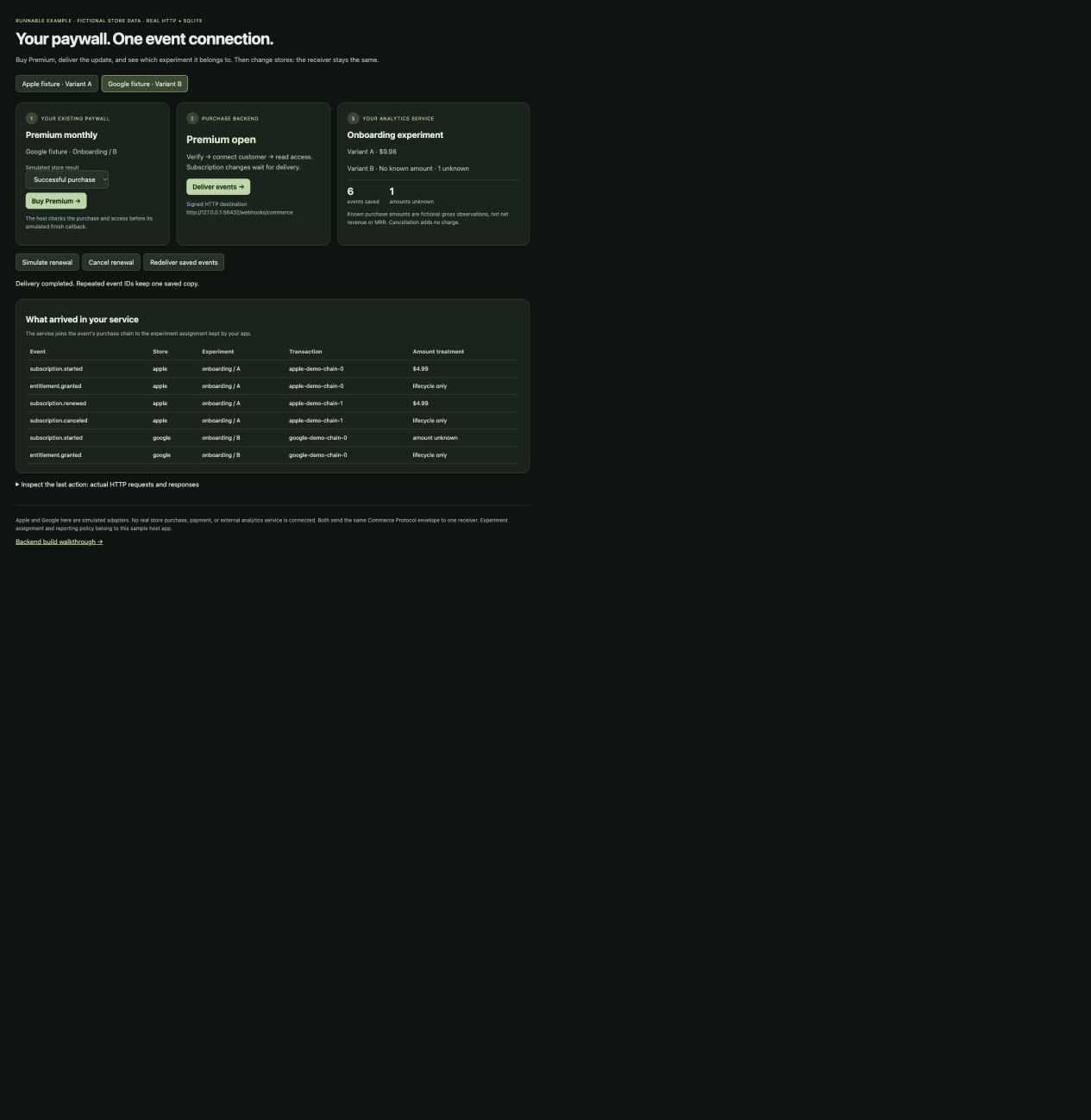Click Google fixture · Onboarding / B text
Screen dimensions: 1091x1120
point(71,152)
